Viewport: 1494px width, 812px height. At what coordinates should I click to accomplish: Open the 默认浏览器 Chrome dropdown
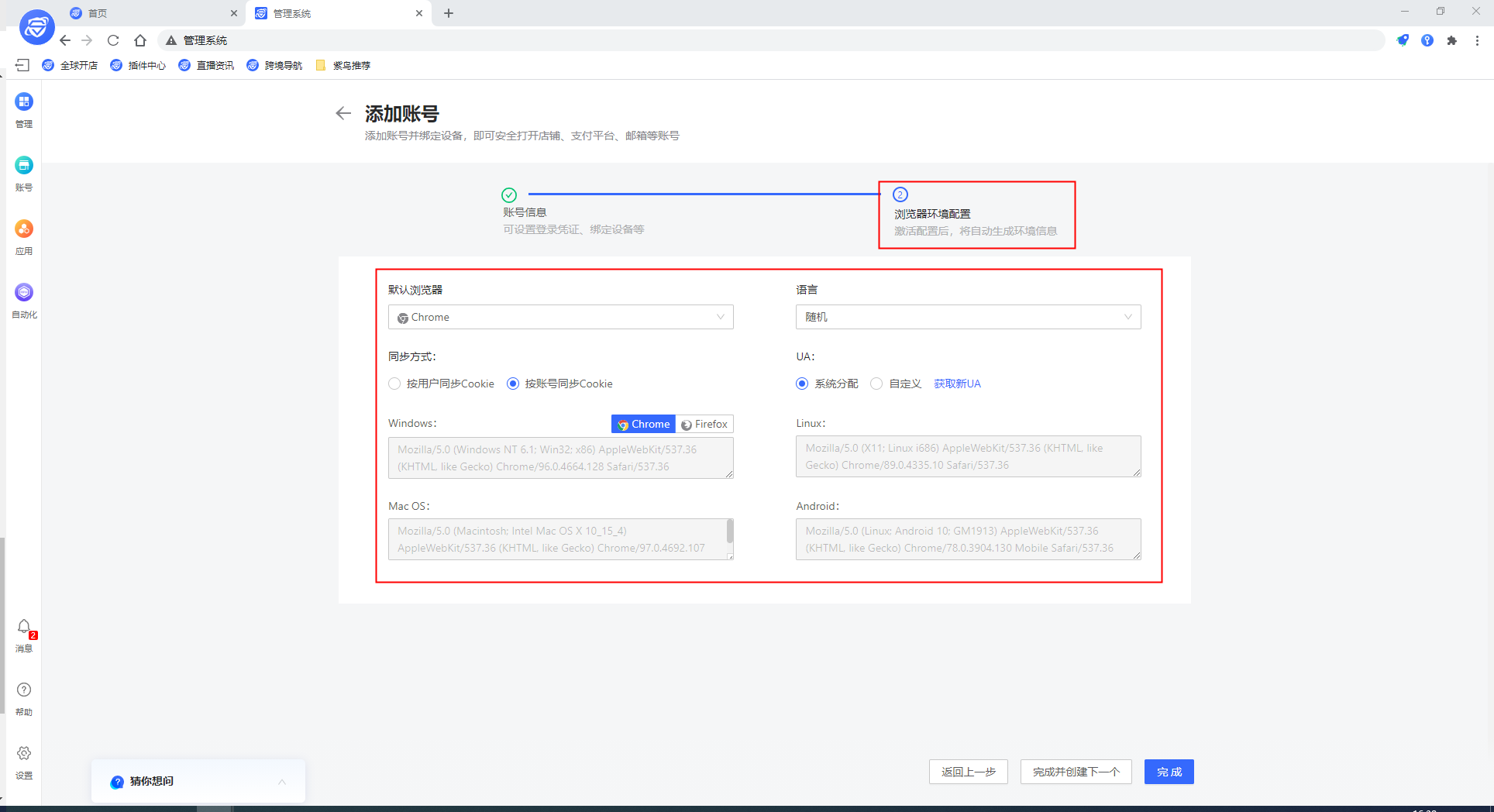coord(560,317)
